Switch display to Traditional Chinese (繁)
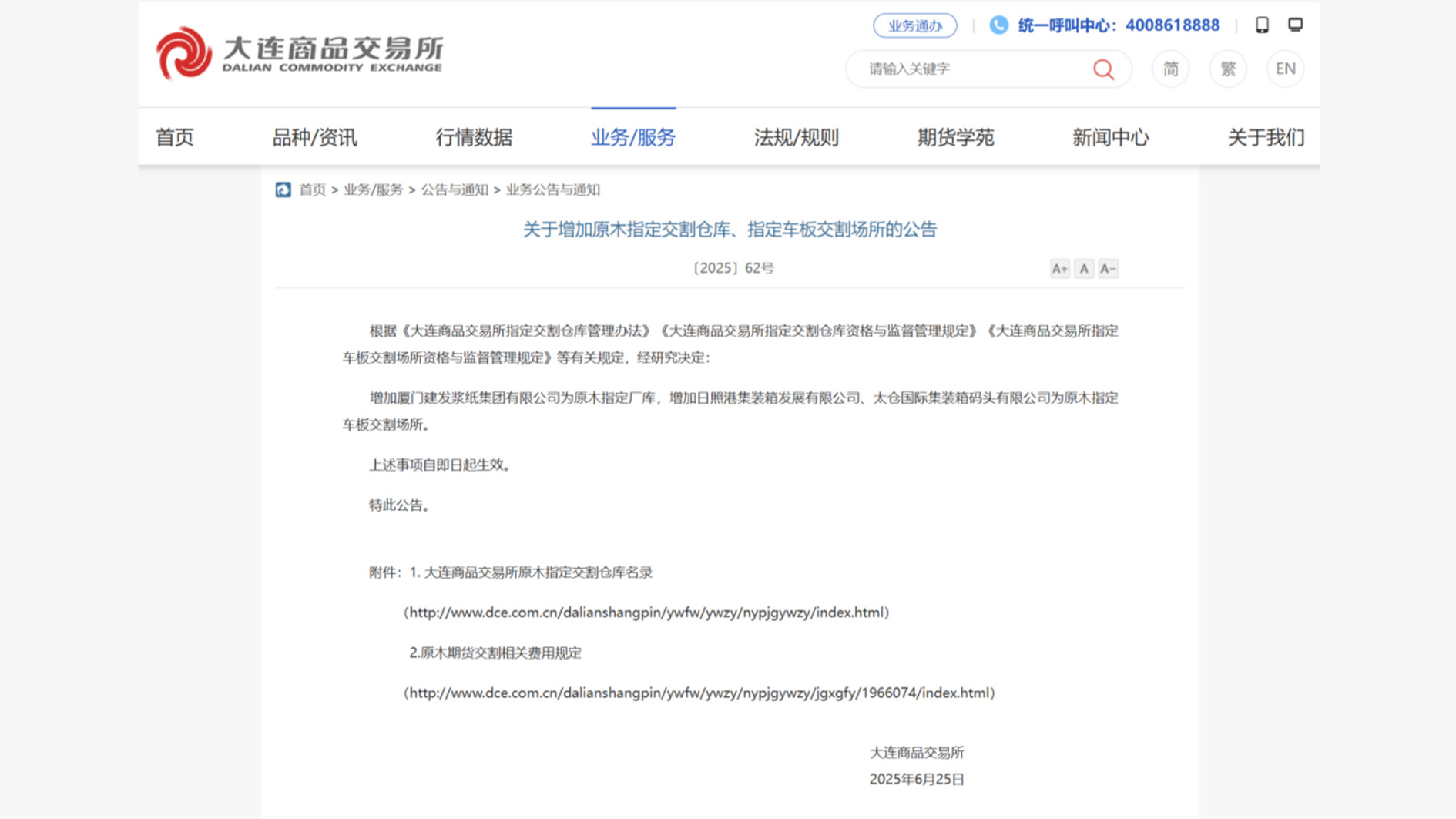 (x=1227, y=69)
